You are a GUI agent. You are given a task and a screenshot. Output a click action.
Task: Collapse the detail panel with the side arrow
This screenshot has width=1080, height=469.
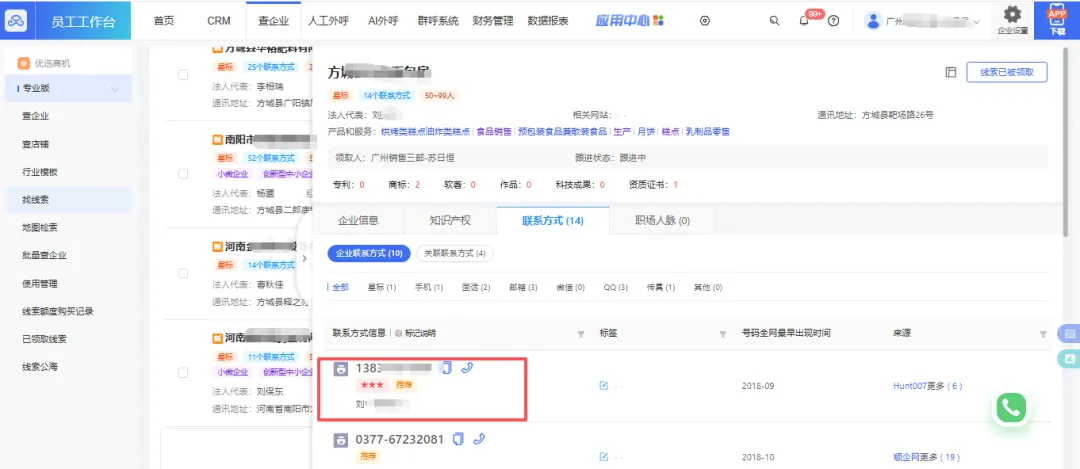click(304, 258)
